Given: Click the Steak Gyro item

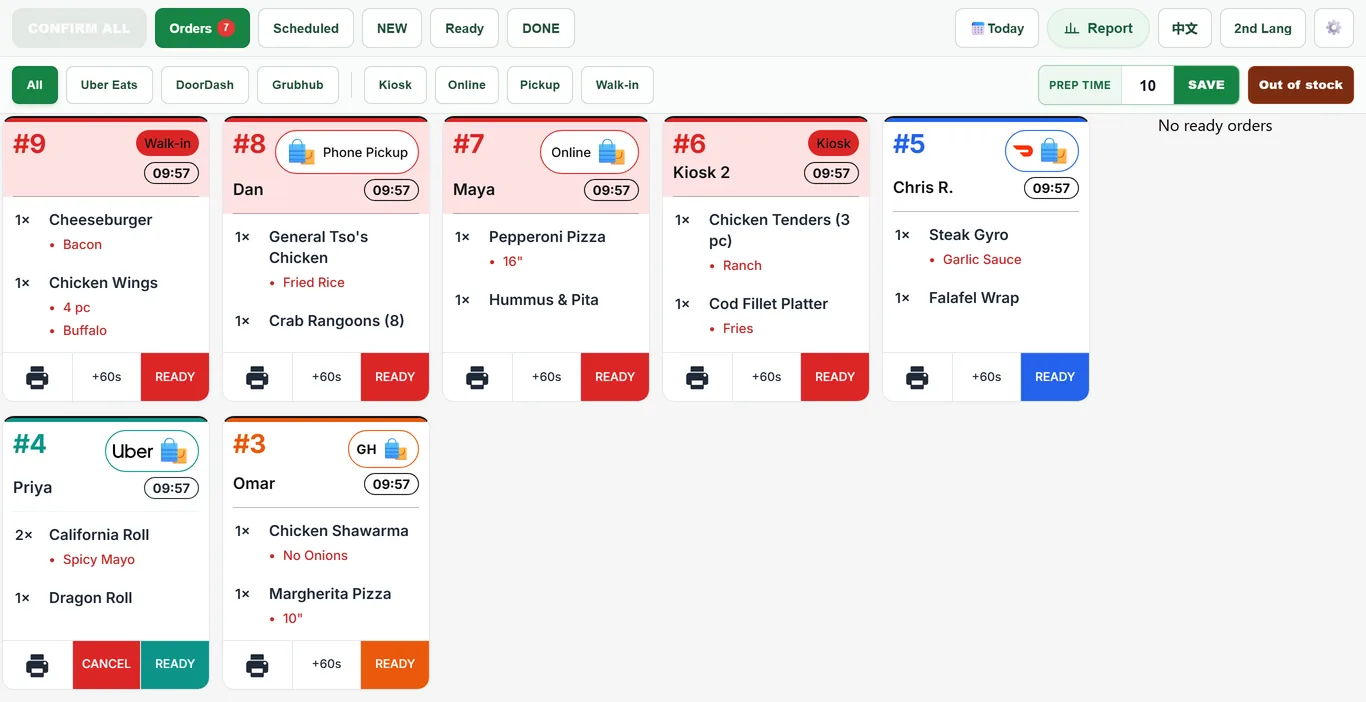Looking at the screenshot, I should [x=968, y=235].
